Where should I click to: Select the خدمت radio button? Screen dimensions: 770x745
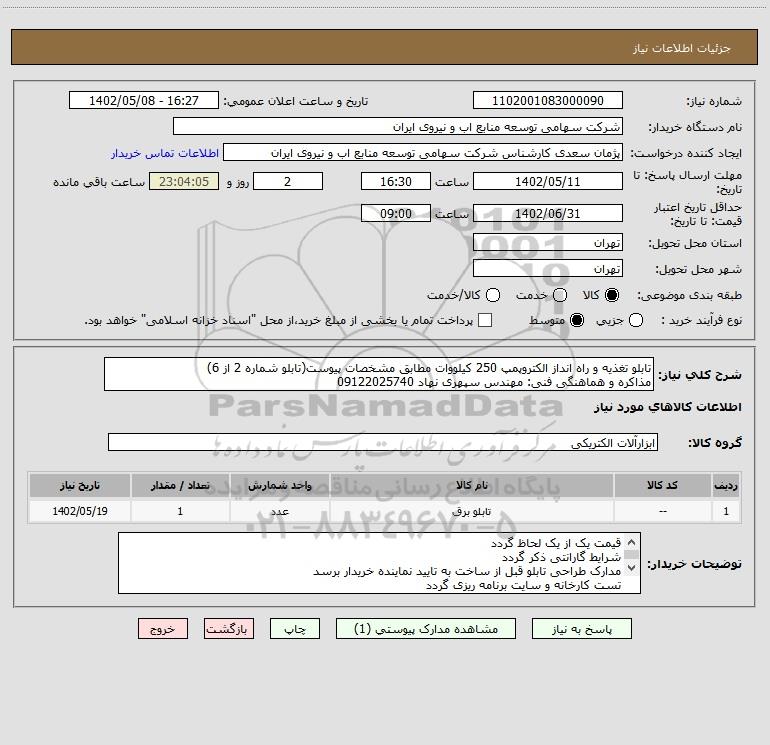click(x=560, y=295)
